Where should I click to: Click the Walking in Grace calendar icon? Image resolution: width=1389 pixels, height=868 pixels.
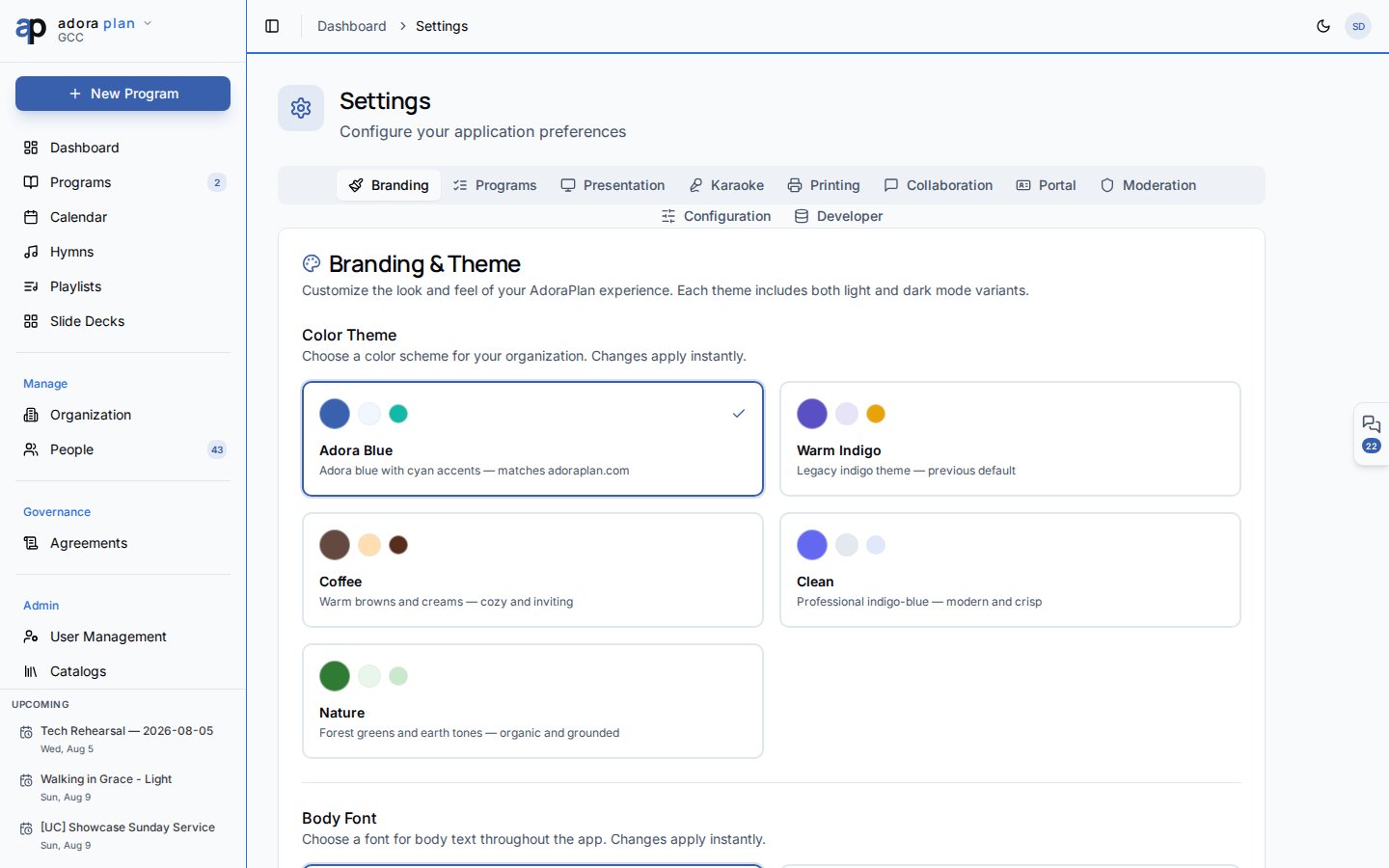[x=26, y=781]
